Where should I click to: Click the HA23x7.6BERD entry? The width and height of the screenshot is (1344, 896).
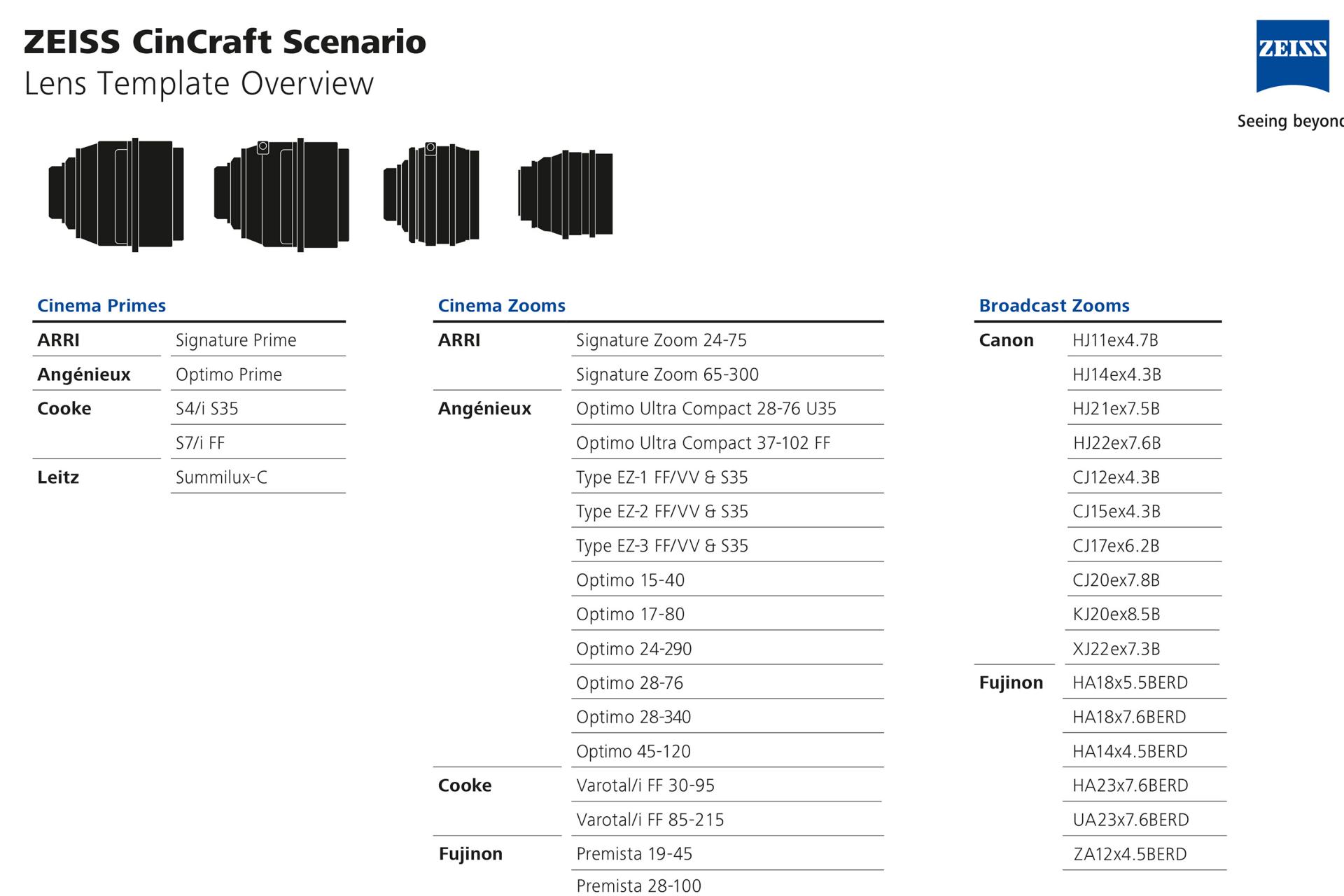pyautogui.click(x=1130, y=786)
